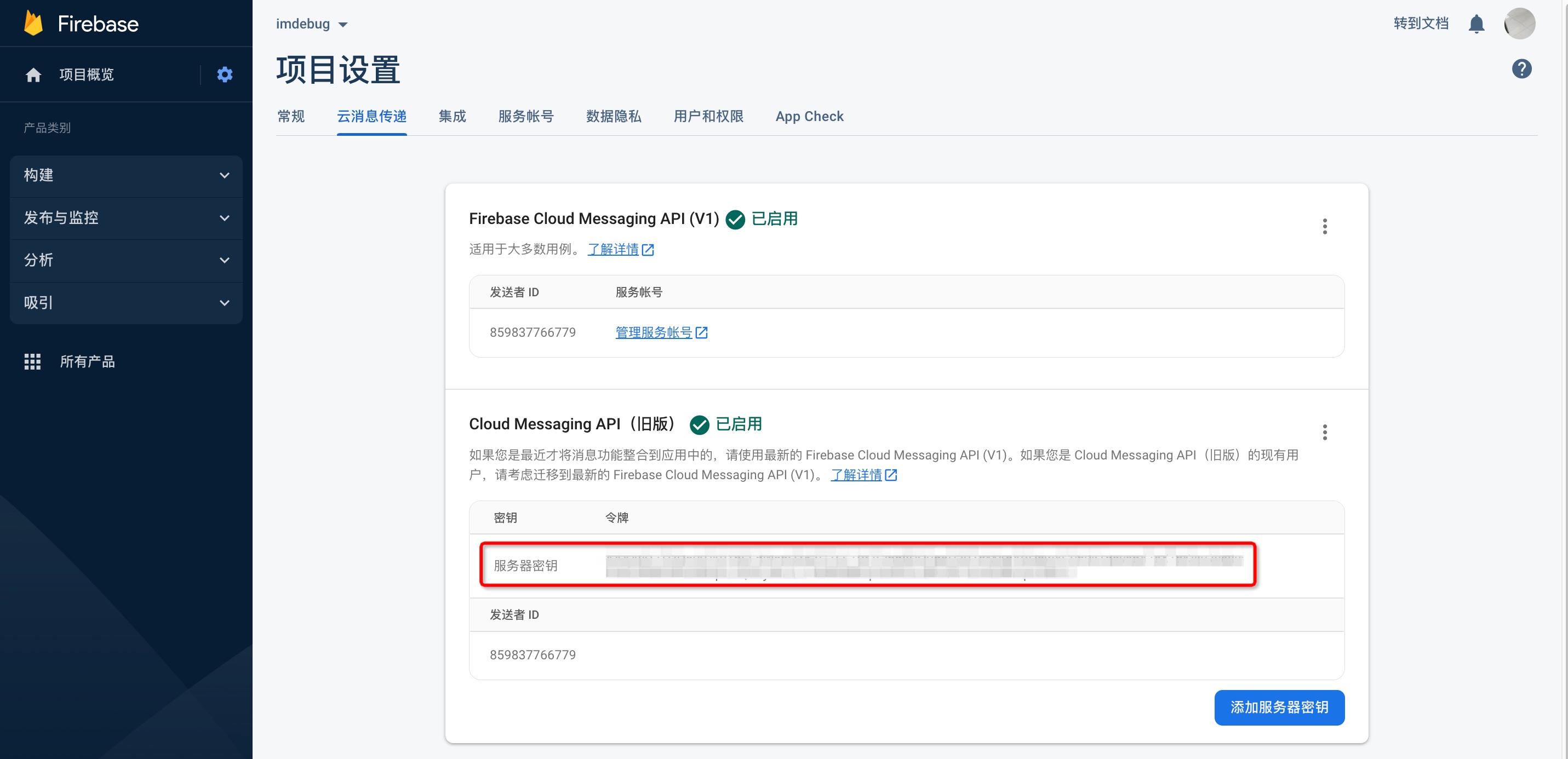Screen dimensions: 1568x759
Task: Click the Firebase flame logo
Action: pyautogui.click(x=33, y=23)
